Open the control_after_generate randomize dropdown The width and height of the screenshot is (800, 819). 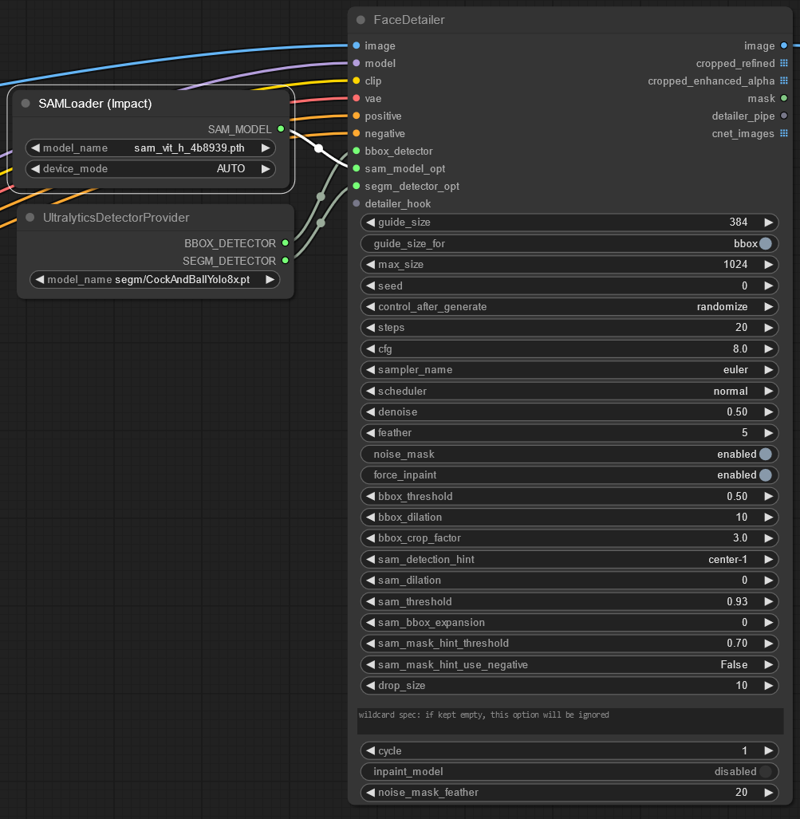click(569, 307)
